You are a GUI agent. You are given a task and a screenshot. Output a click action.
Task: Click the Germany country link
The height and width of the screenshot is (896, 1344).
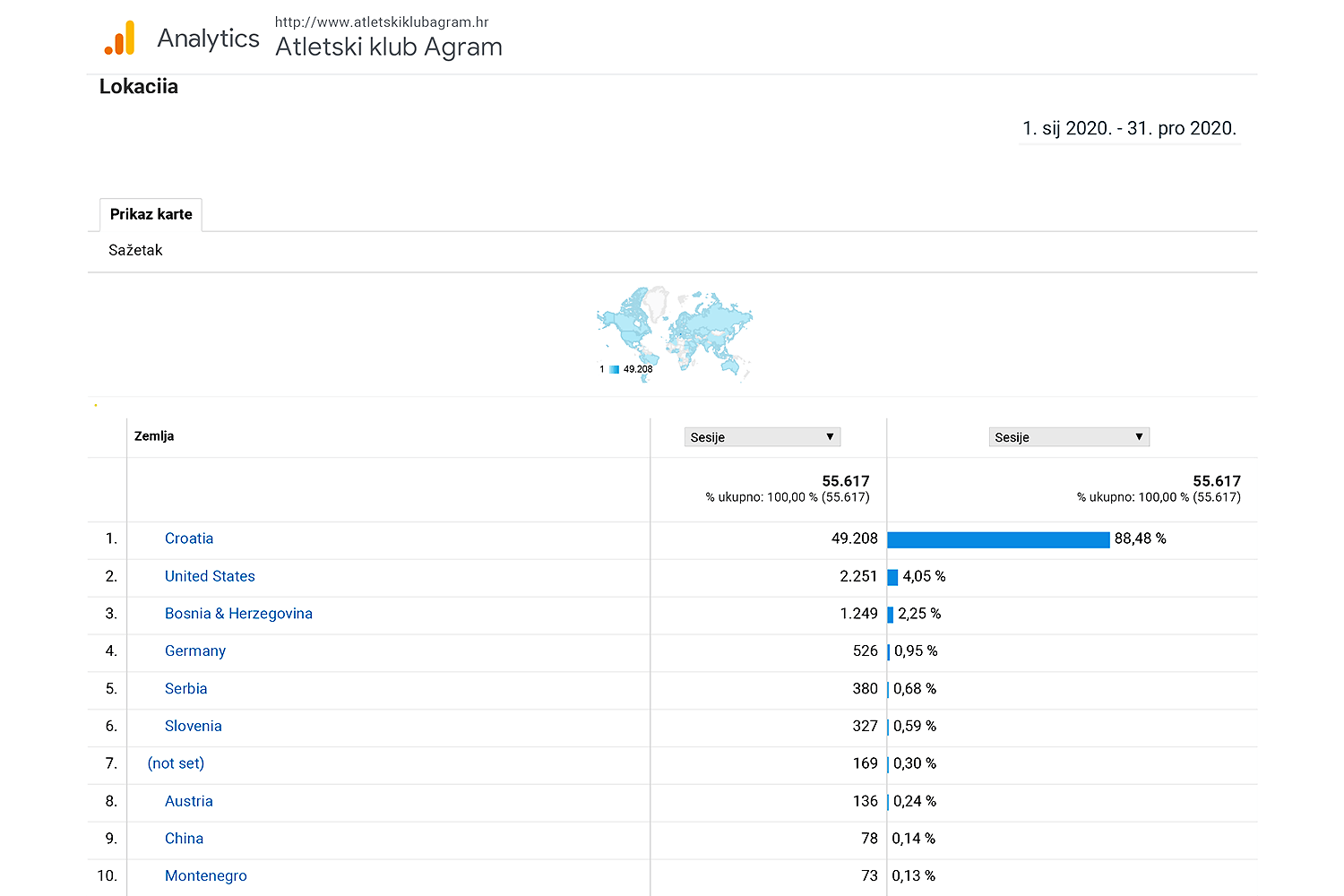pos(195,651)
